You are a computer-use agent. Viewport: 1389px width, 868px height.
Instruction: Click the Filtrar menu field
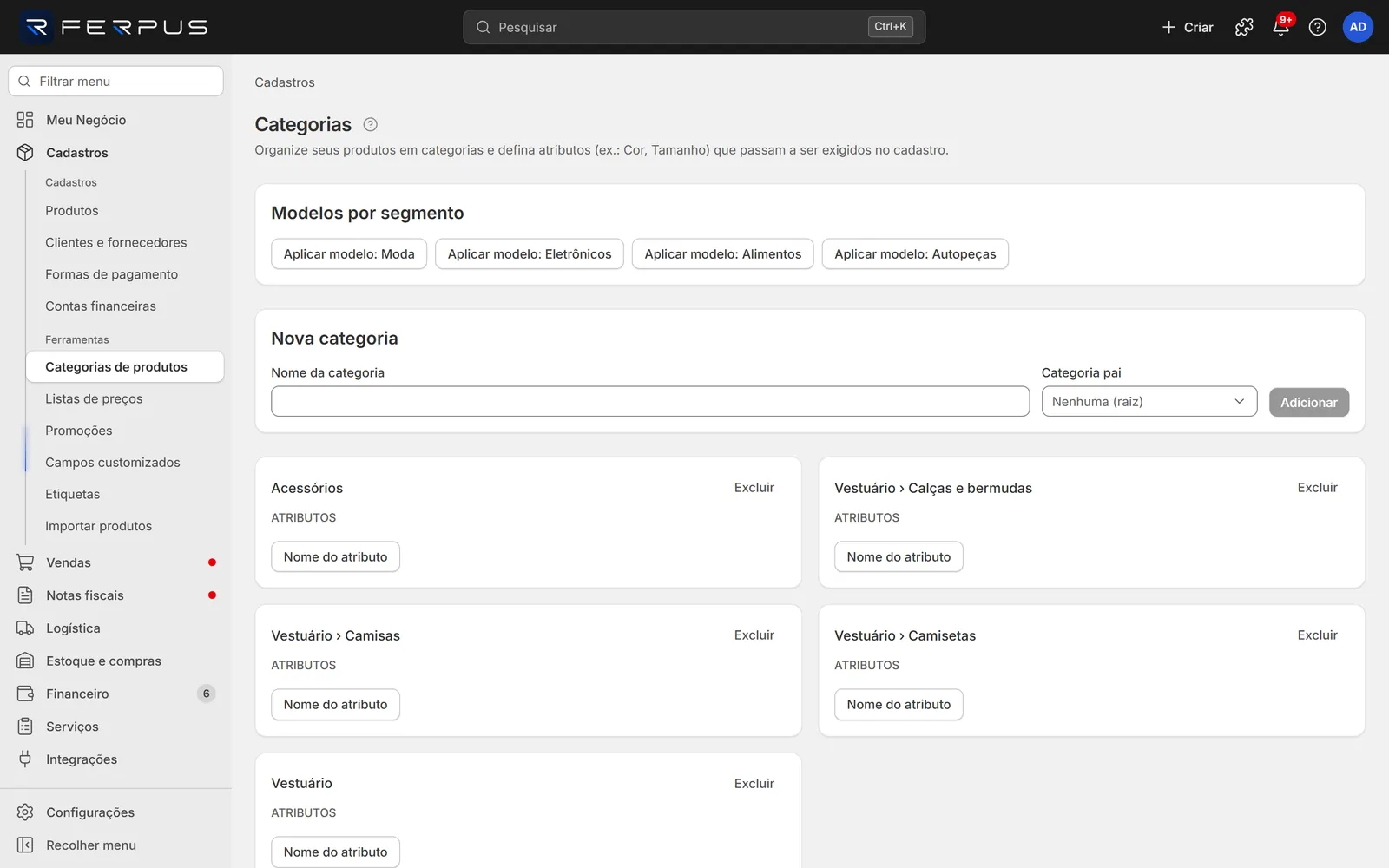tap(115, 82)
